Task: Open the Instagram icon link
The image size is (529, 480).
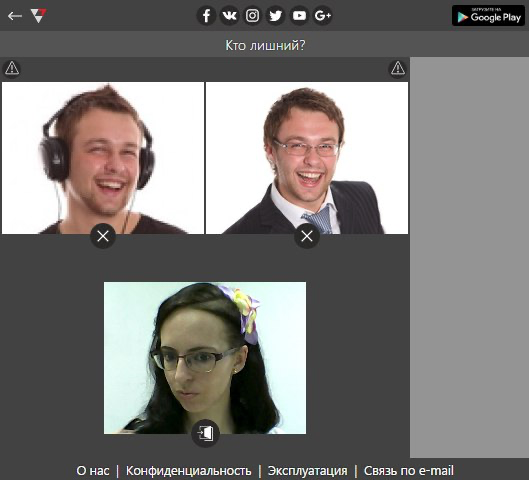Action: click(x=252, y=16)
